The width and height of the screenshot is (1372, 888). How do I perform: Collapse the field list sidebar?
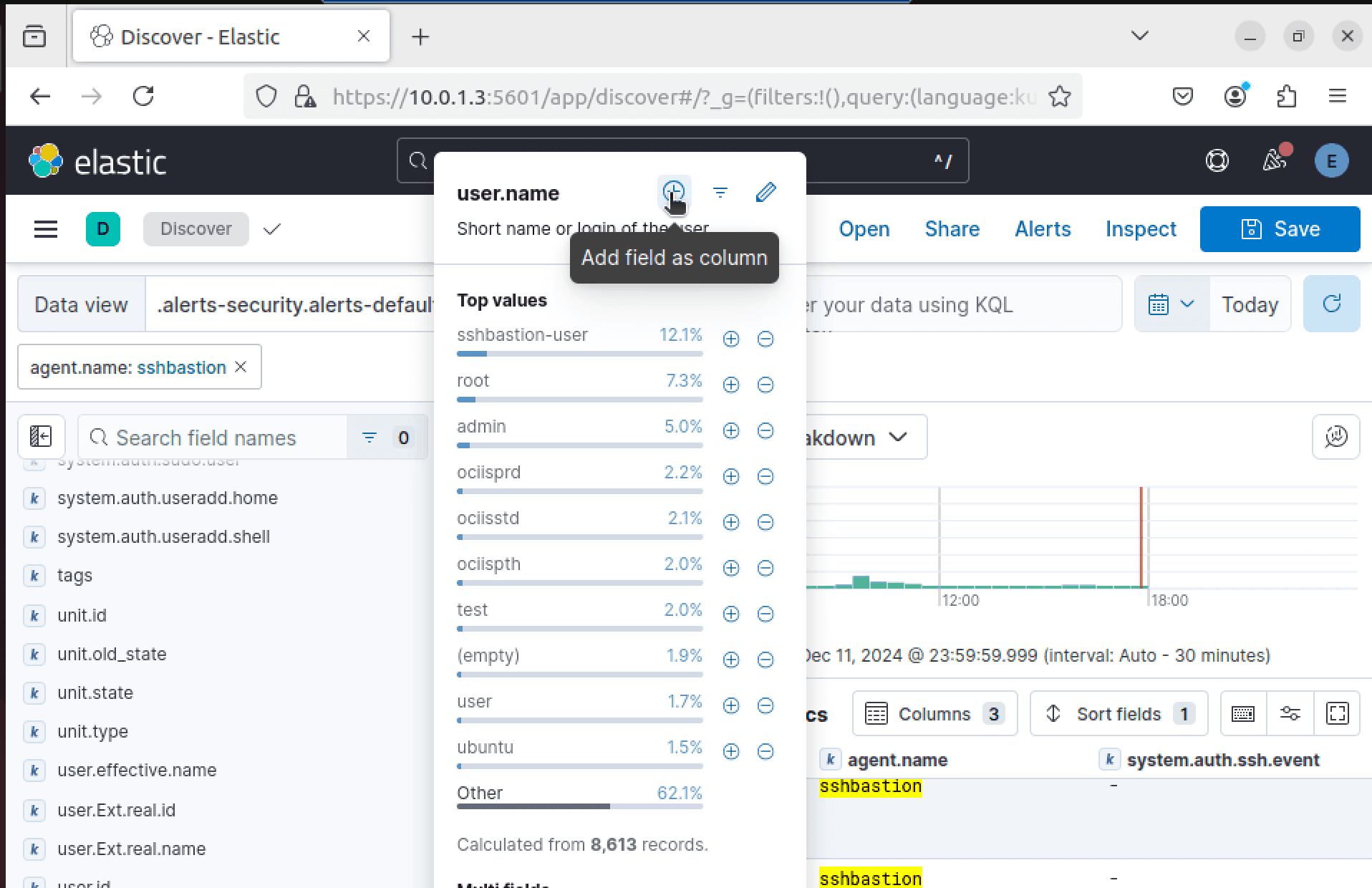[41, 437]
